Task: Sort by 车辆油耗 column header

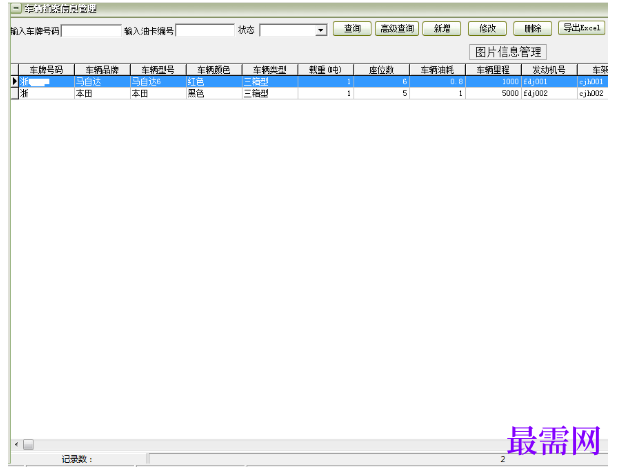Action: (x=437, y=70)
